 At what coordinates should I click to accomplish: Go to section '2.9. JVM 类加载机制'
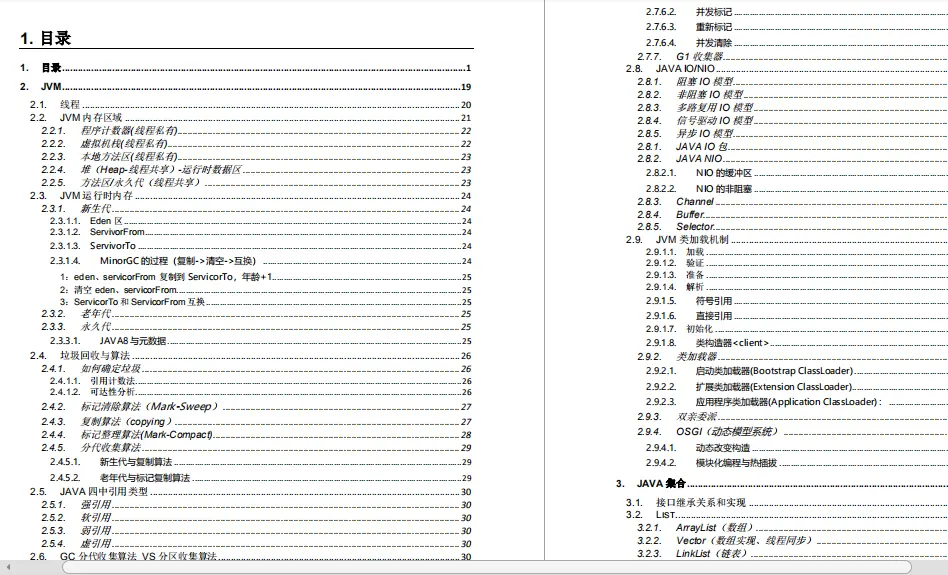point(787,240)
